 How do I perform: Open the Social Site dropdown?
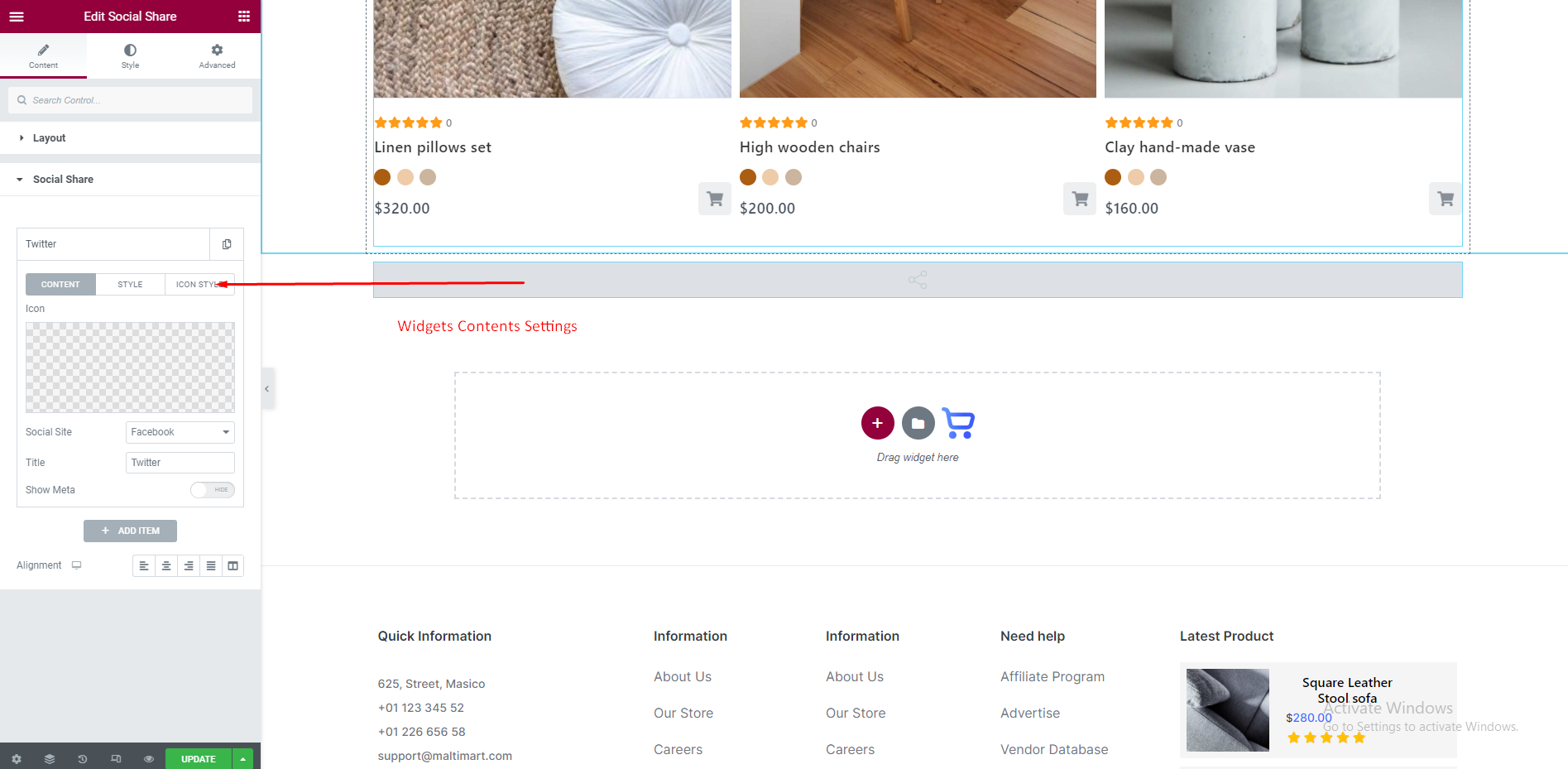coord(180,432)
